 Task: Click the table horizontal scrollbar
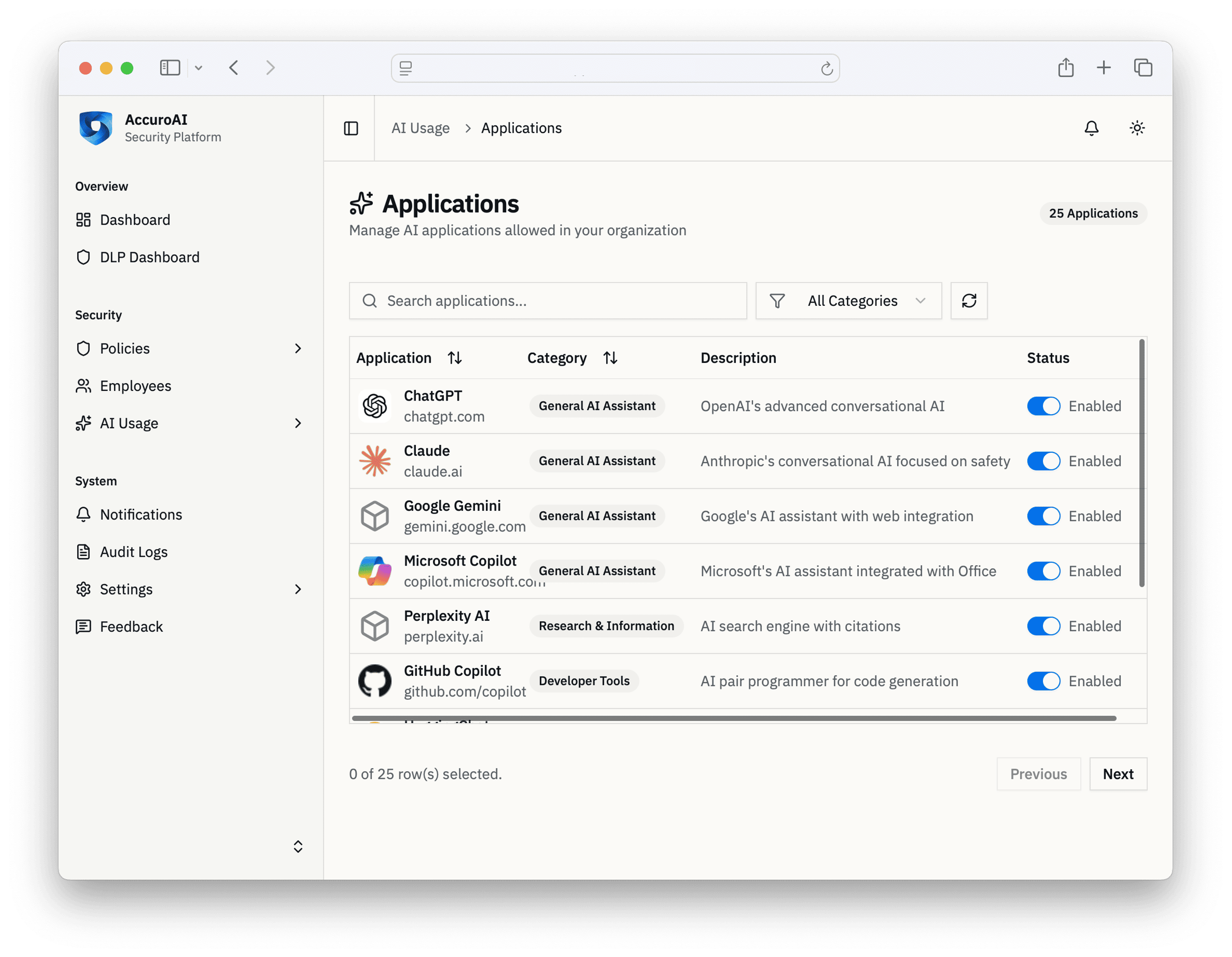(x=733, y=718)
